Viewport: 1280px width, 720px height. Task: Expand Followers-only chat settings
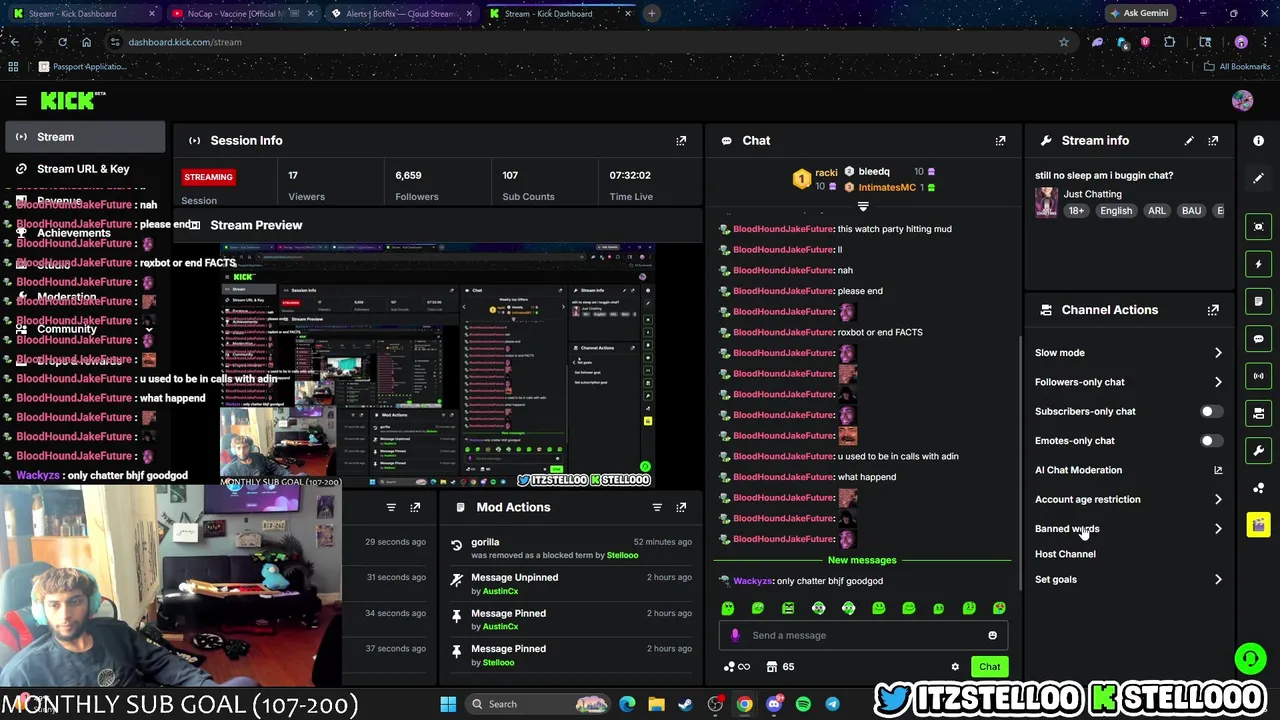point(1218,382)
